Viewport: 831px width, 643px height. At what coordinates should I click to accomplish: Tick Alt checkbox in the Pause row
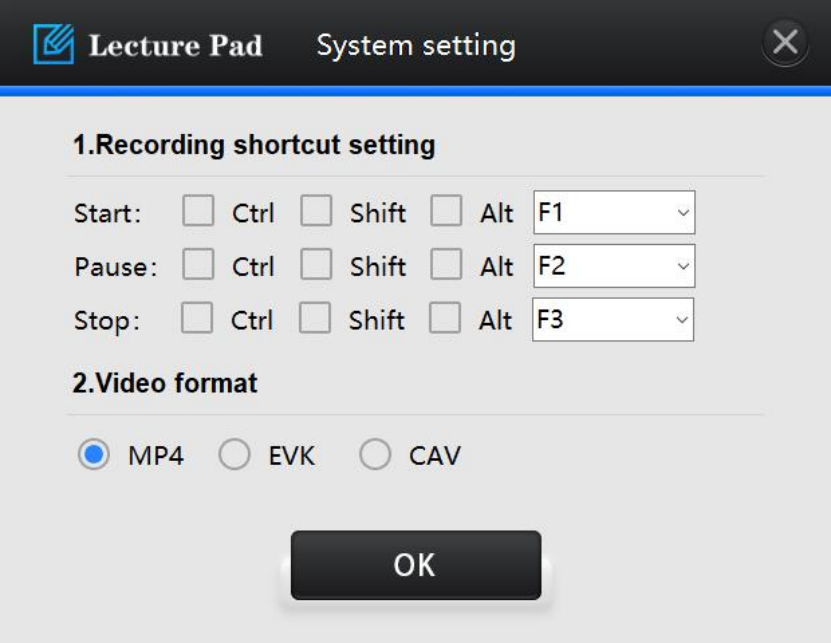[446, 264]
